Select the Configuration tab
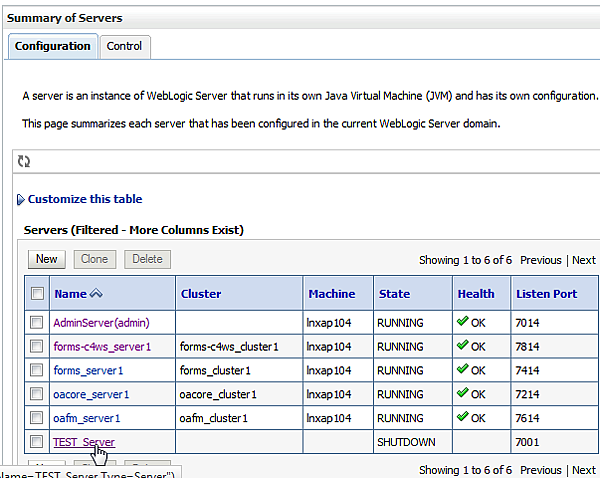 tap(53, 46)
